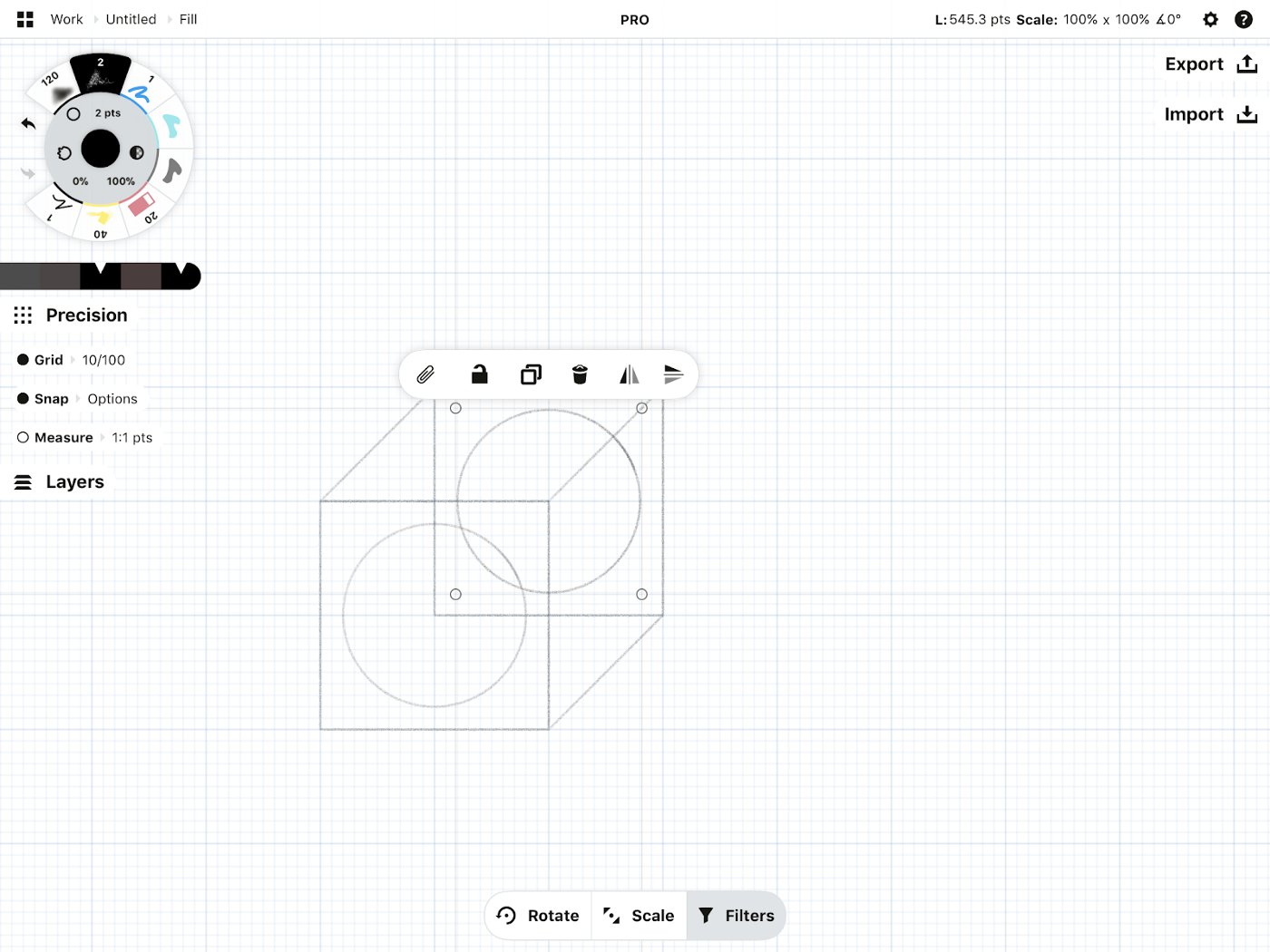Click the opacity half-circle icon
The image size is (1270, 952).
pos(137,152)
